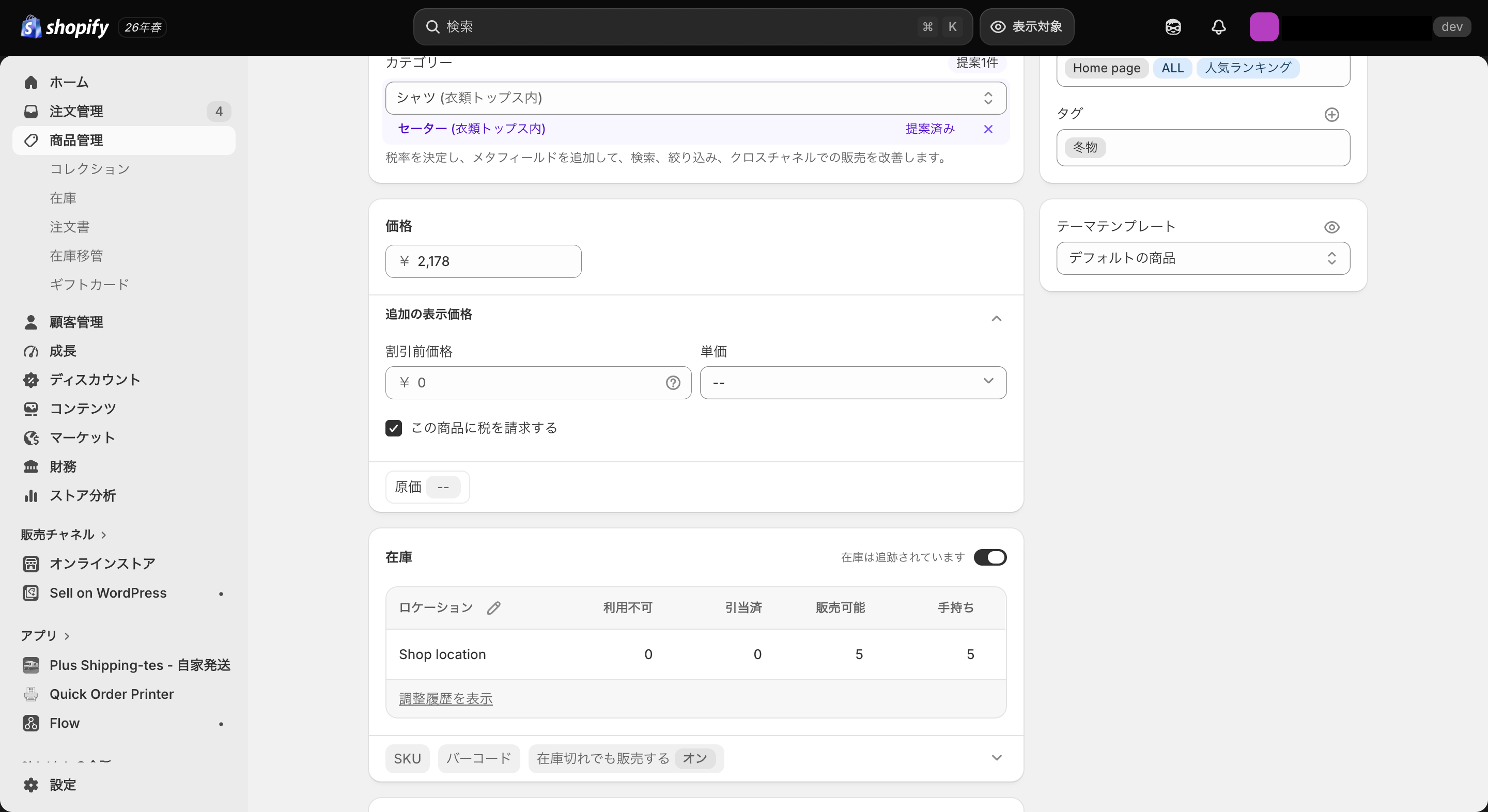Image resolution: width=1488 pixels, height=812 pixels.
Task: Open notifications bell
Action: (1218, 26)
